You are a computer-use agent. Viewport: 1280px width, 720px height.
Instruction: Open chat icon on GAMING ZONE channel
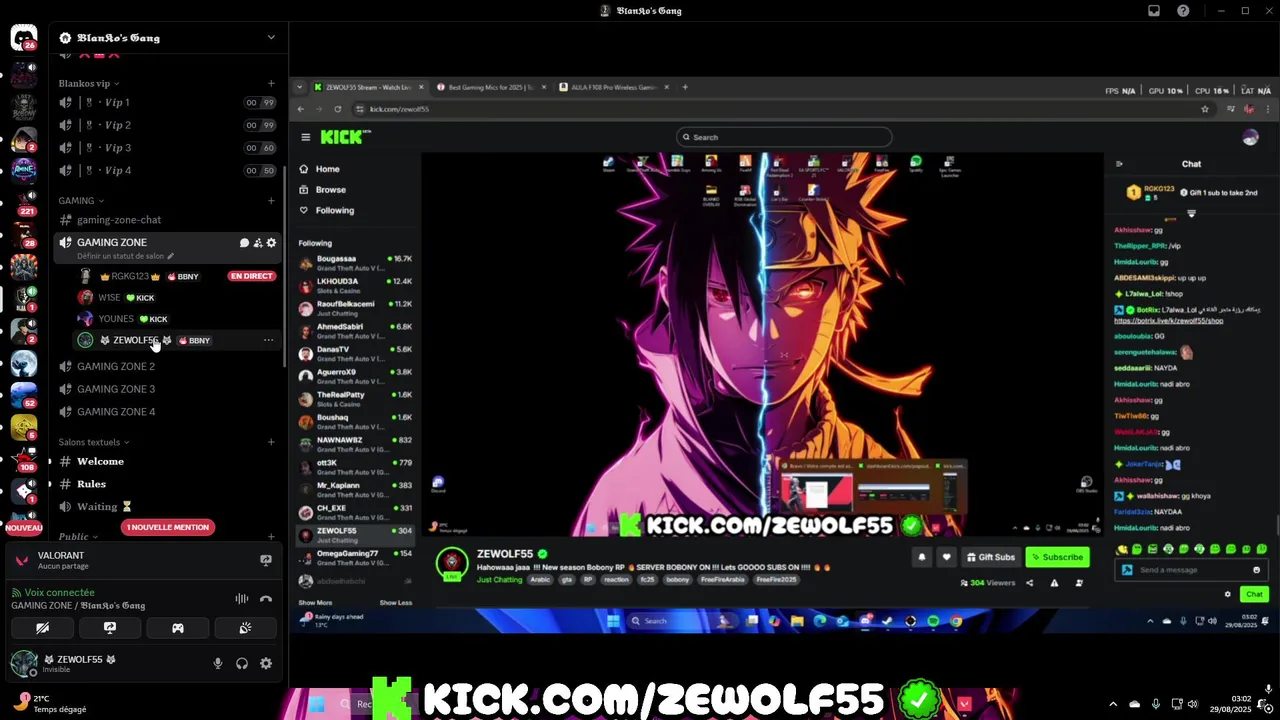point(244,243)
